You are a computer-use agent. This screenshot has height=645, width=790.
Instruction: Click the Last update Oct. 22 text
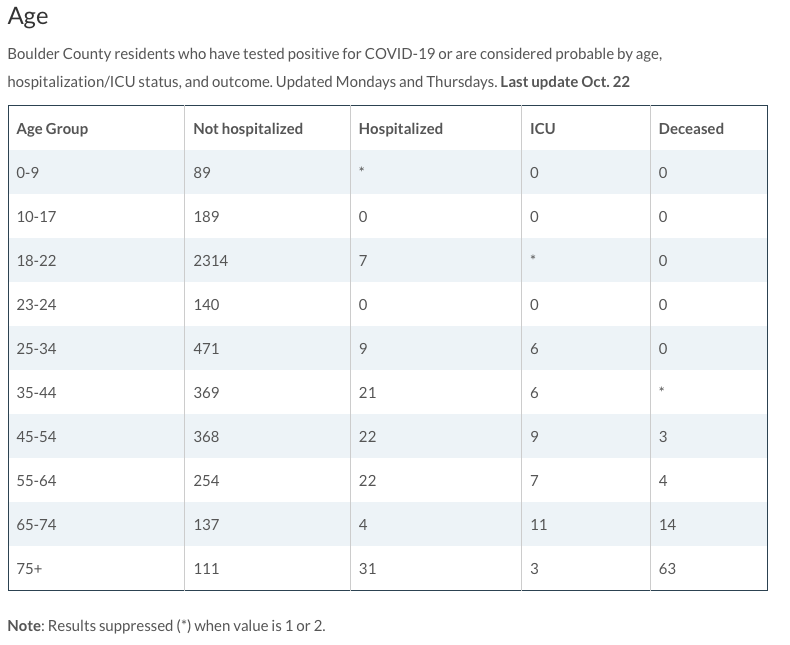[x=565, y=82]
